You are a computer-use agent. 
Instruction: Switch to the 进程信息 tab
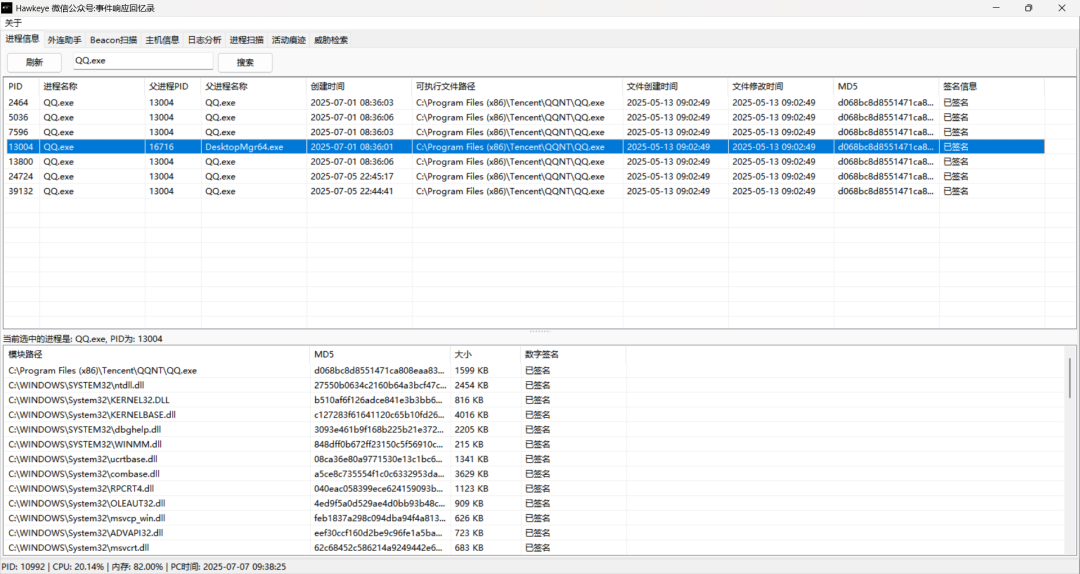click(23, 39)
